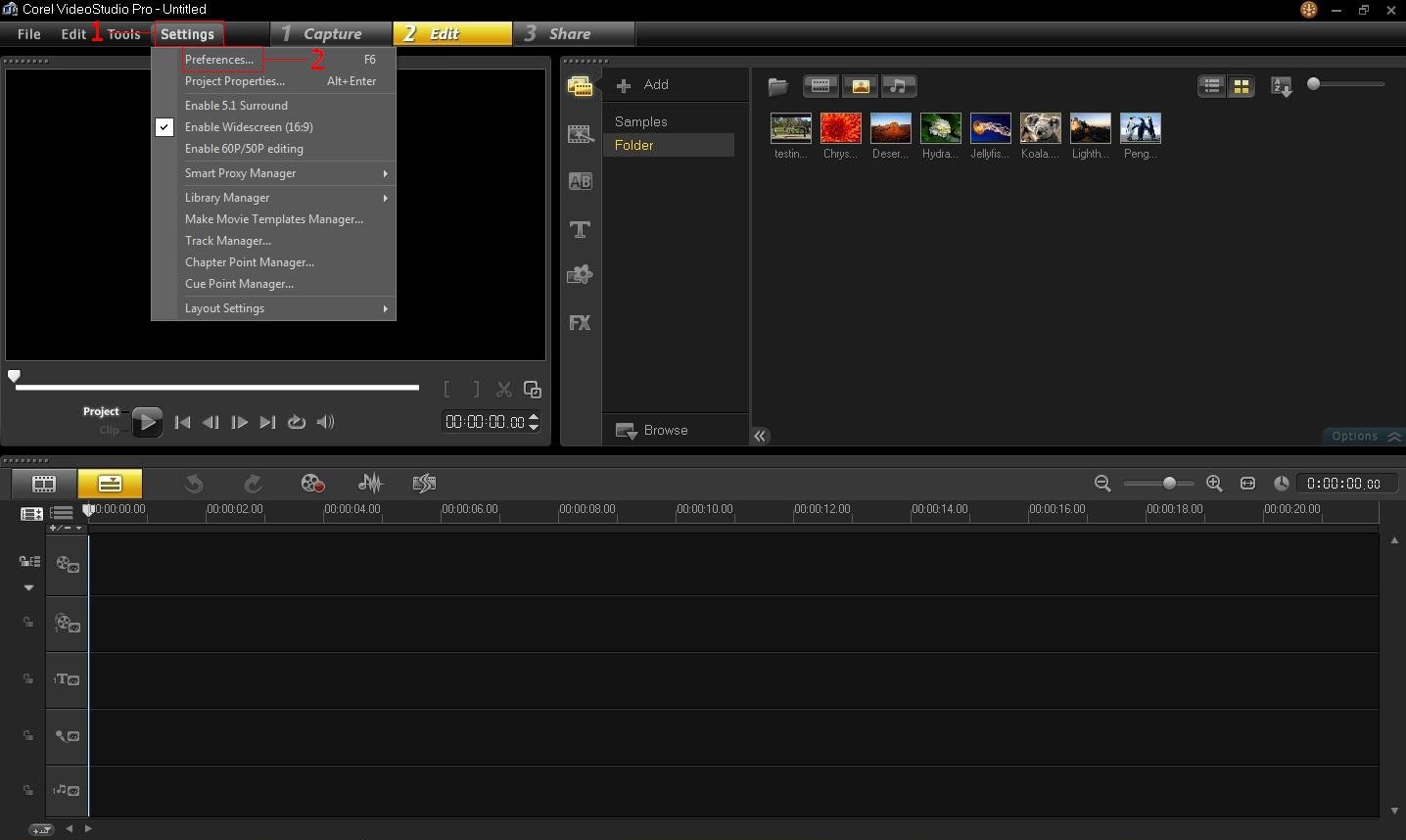Open the Graphic library icon

coord(580,275)
